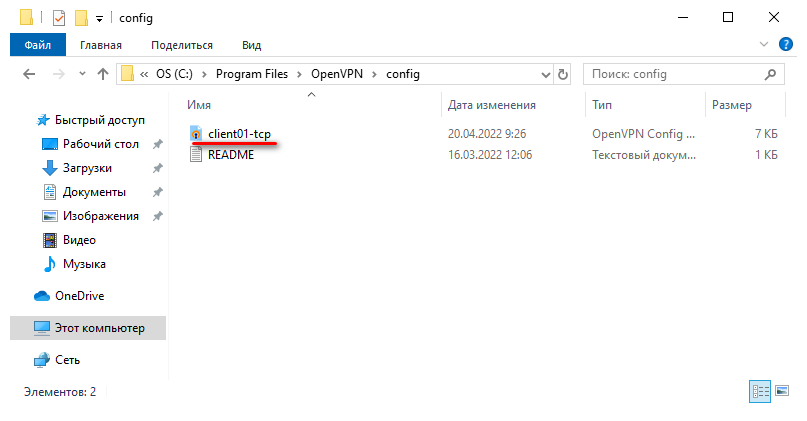Select the README text document icon
Image resolution: width=807 pixels, height=421 pixels.
[x=196, y=154]
